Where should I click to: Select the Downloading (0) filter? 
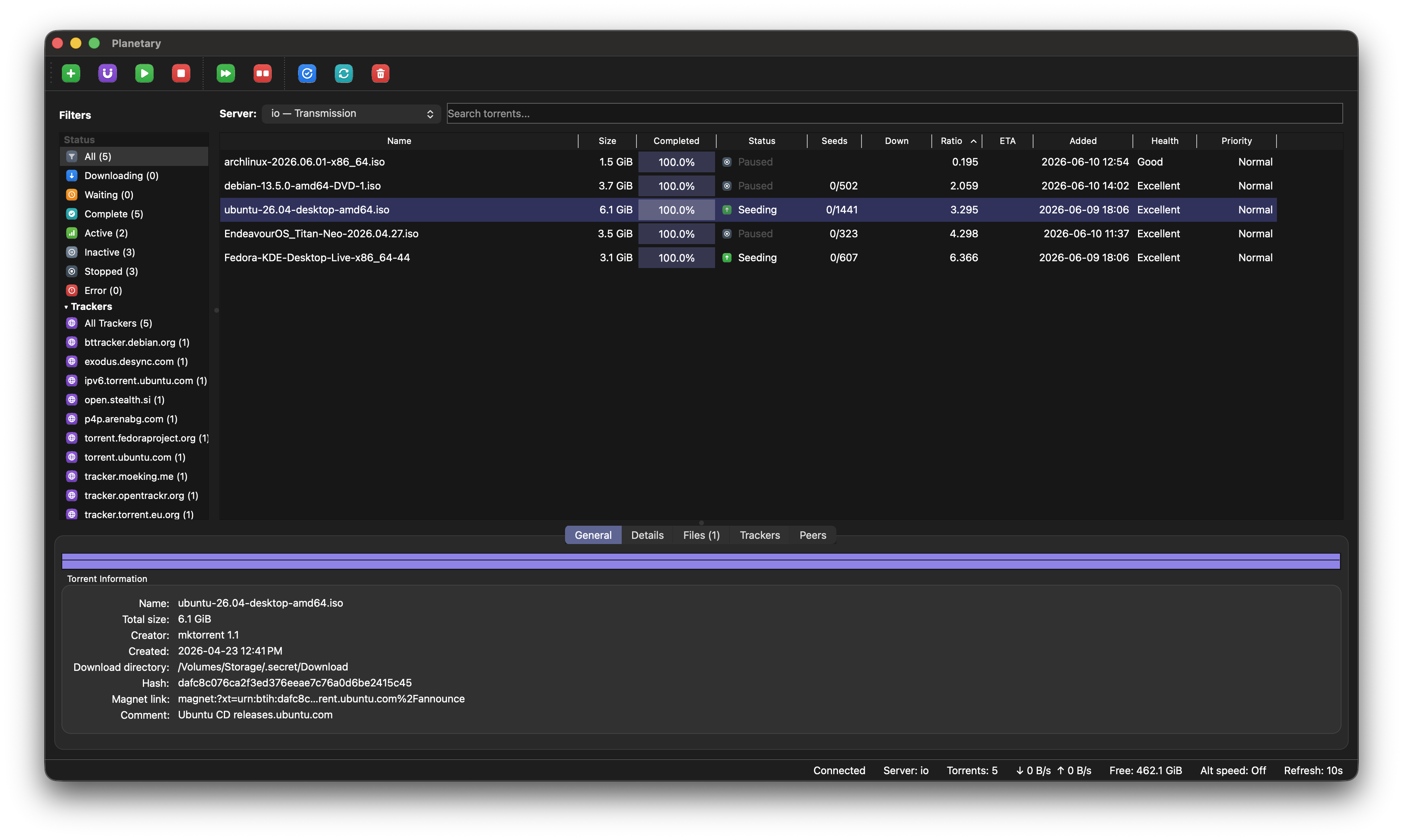click(x=134, y=175)
